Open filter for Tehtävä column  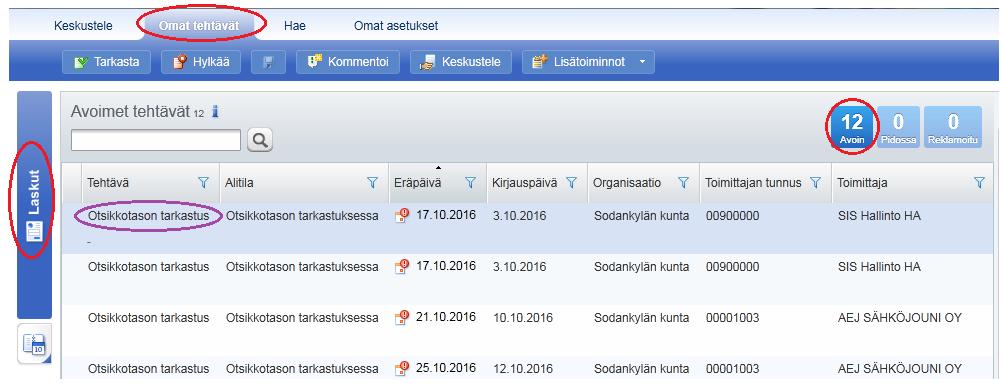[204, 183]
